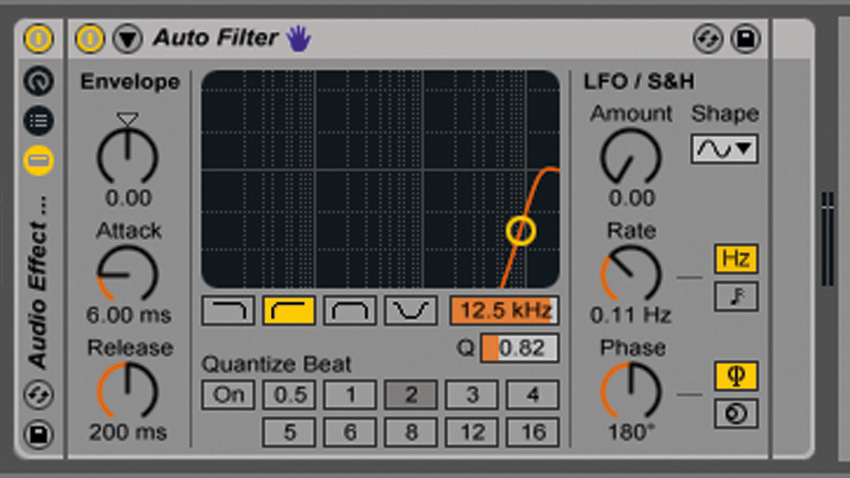
Task: Click the LFO Amount knob
Action: [631, 157]
